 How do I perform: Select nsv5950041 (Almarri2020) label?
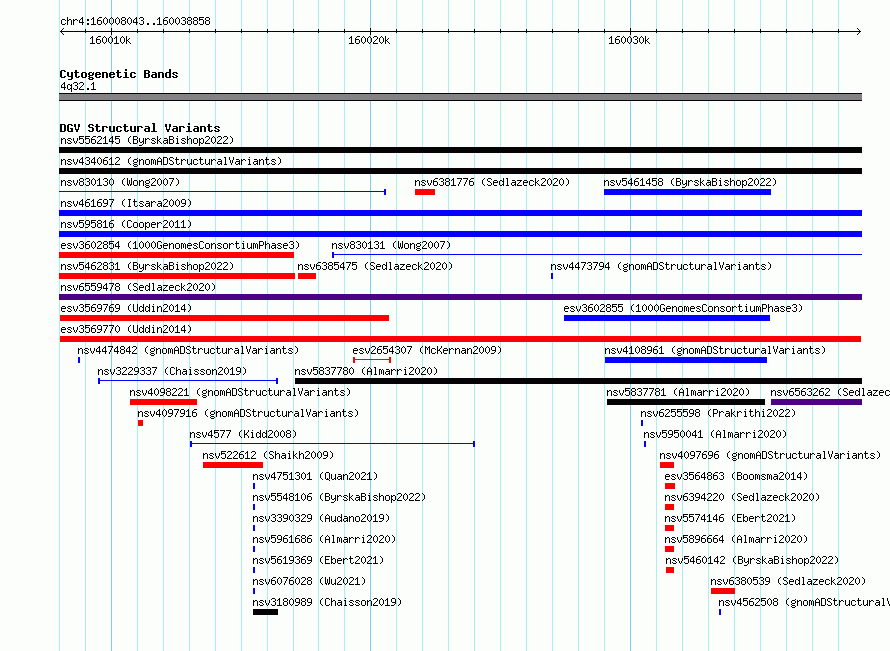point(715,434)
